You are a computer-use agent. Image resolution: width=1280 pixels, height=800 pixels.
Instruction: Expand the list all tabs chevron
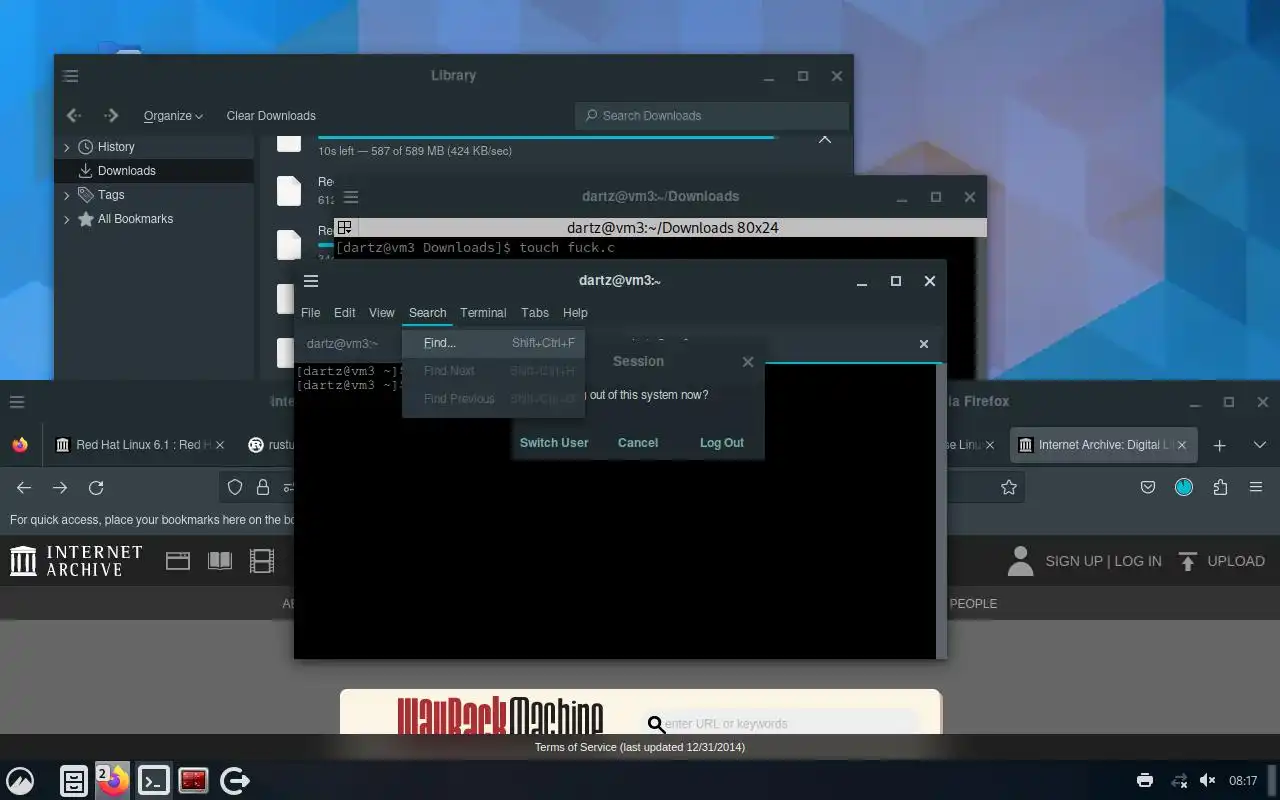[x=1259, y=445]
